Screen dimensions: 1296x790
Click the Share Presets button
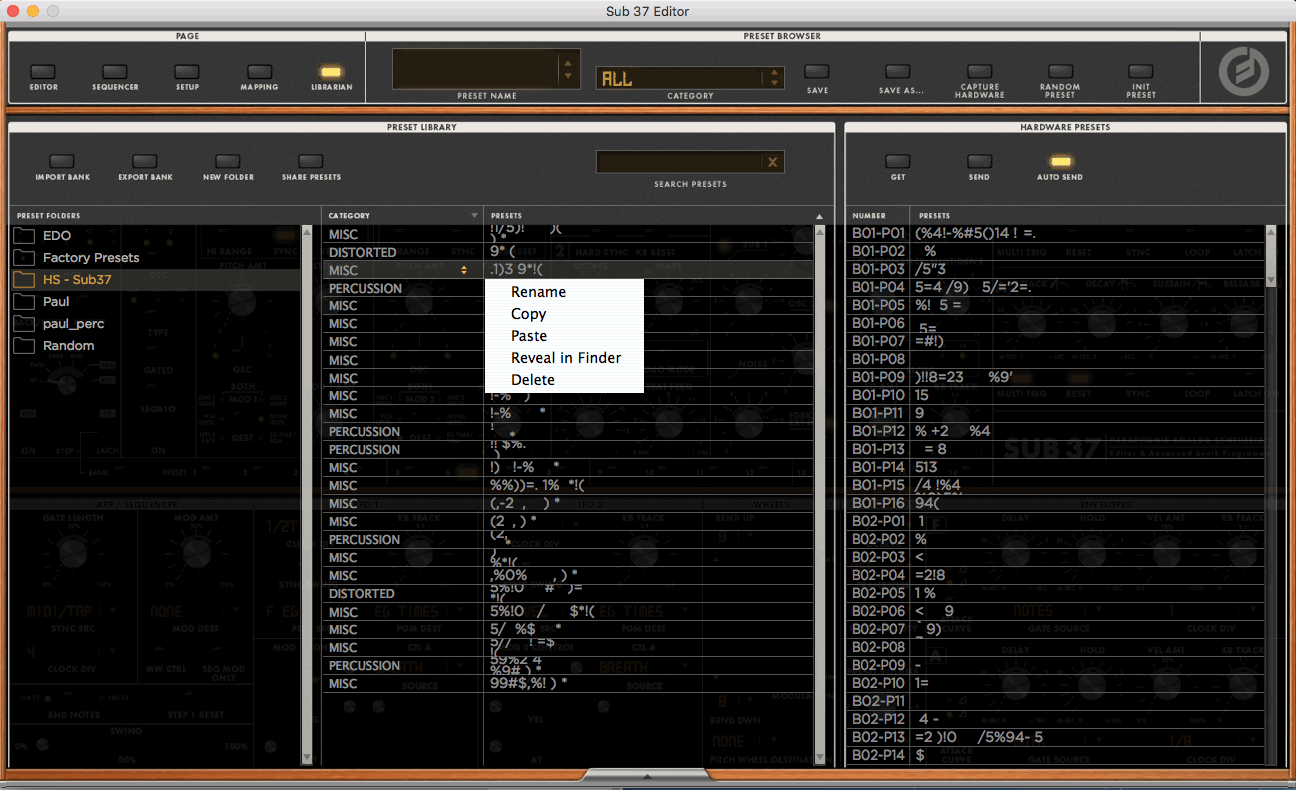[x=311, y=162]
